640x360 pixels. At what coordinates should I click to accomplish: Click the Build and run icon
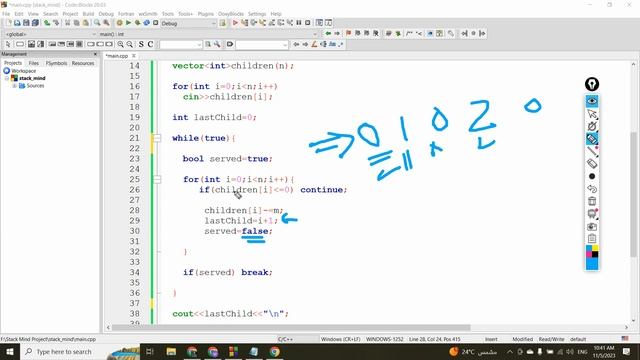click(138, 23)
